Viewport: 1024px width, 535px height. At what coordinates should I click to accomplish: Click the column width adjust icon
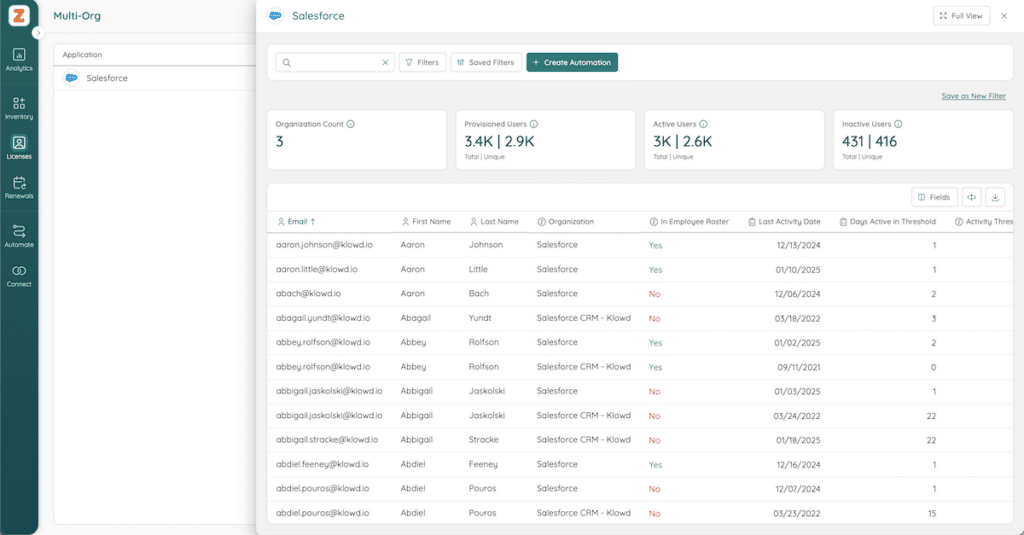972,197
